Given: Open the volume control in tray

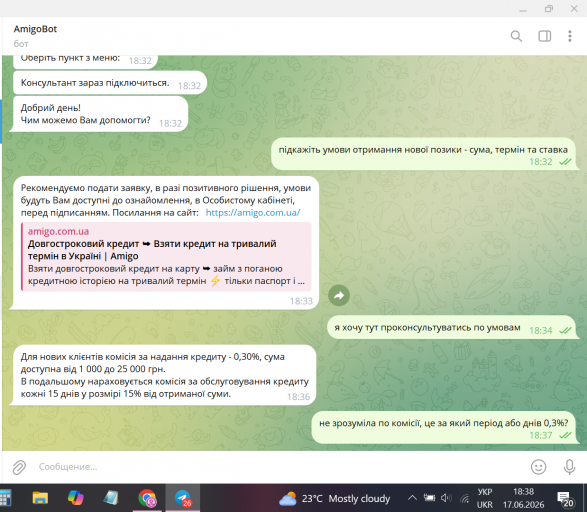Looking at the screenshot, I should [x=446, y=498].
